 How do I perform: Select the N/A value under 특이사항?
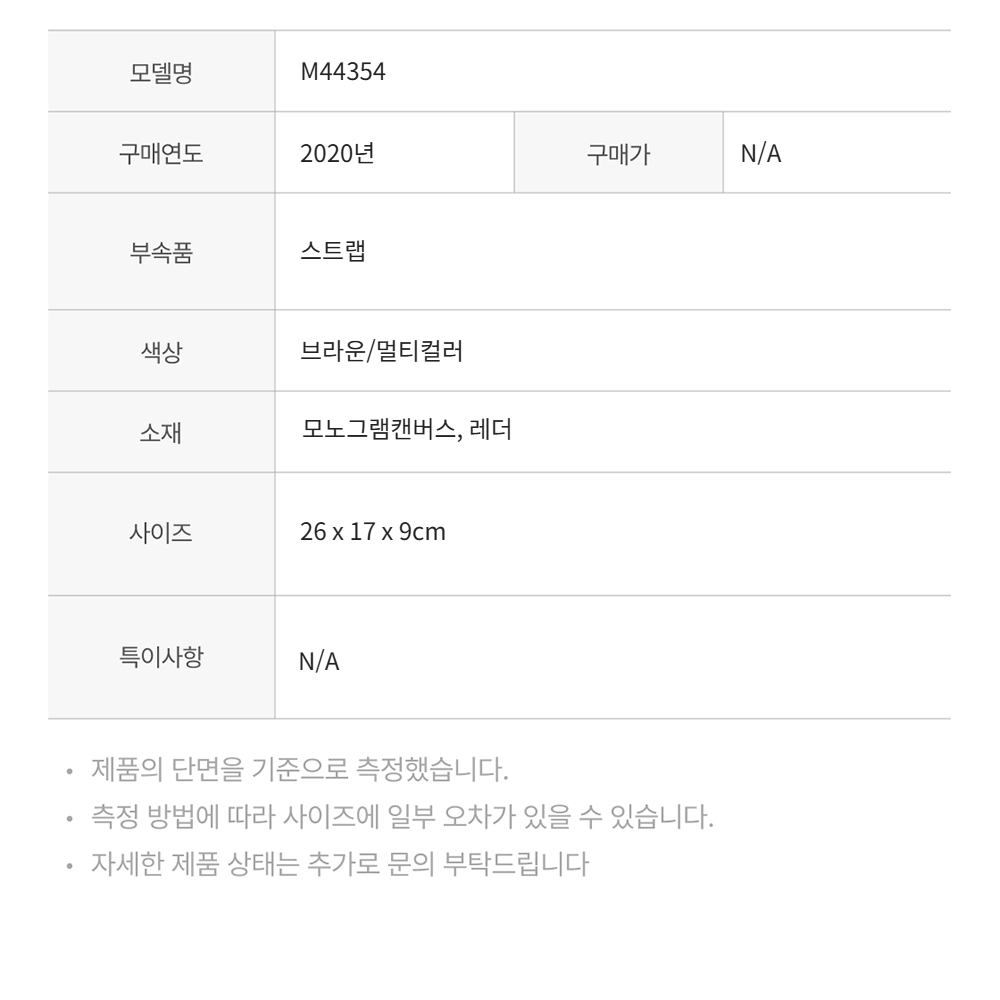pyautogui.click(x=319, y=661)
